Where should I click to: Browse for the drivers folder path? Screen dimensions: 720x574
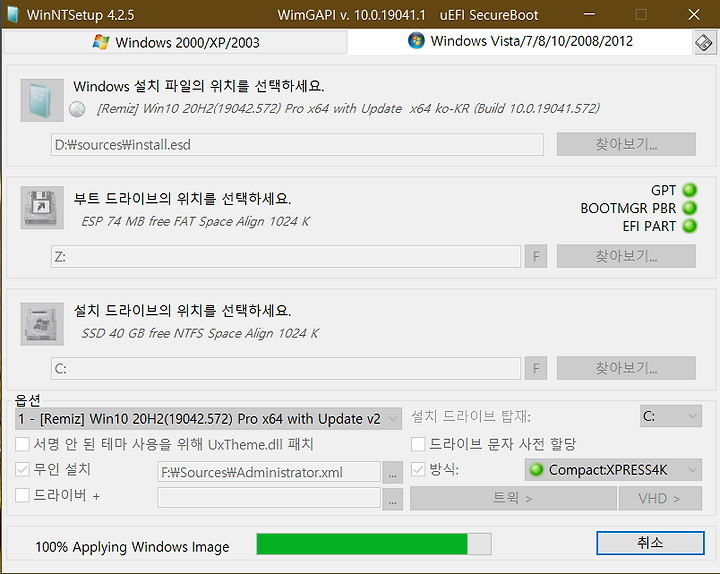click(393, 499)
